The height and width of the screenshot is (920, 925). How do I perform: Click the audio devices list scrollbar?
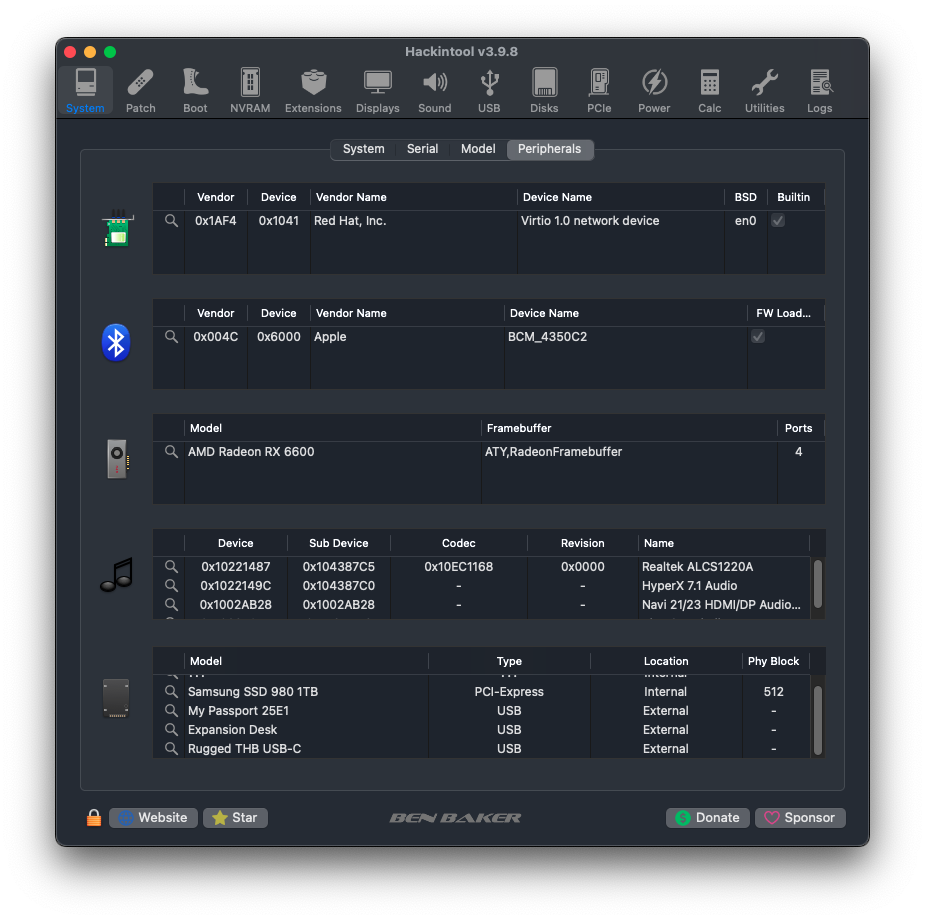[817, 585]
